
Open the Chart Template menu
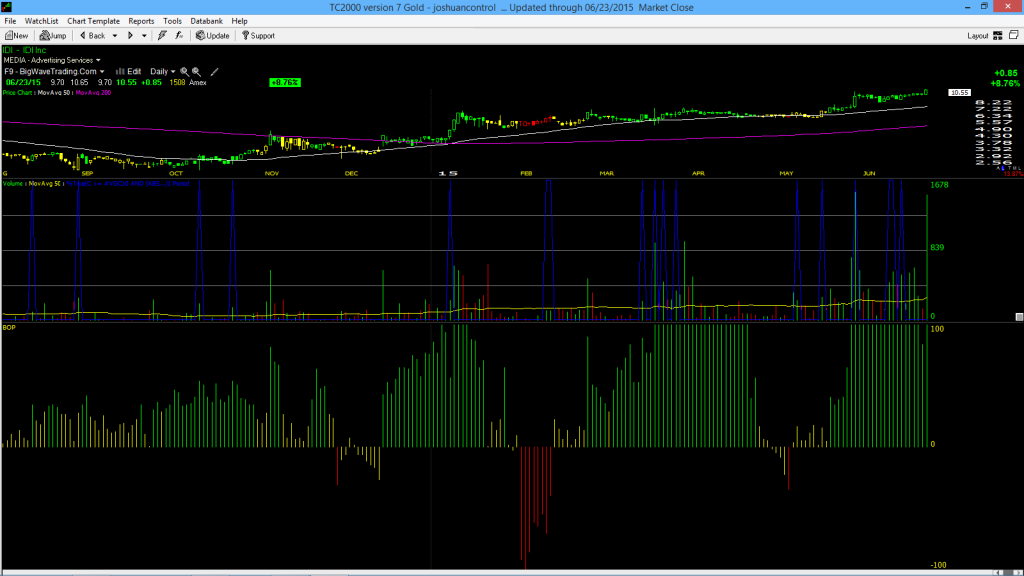pyautogui.click(x=93, y=21)
